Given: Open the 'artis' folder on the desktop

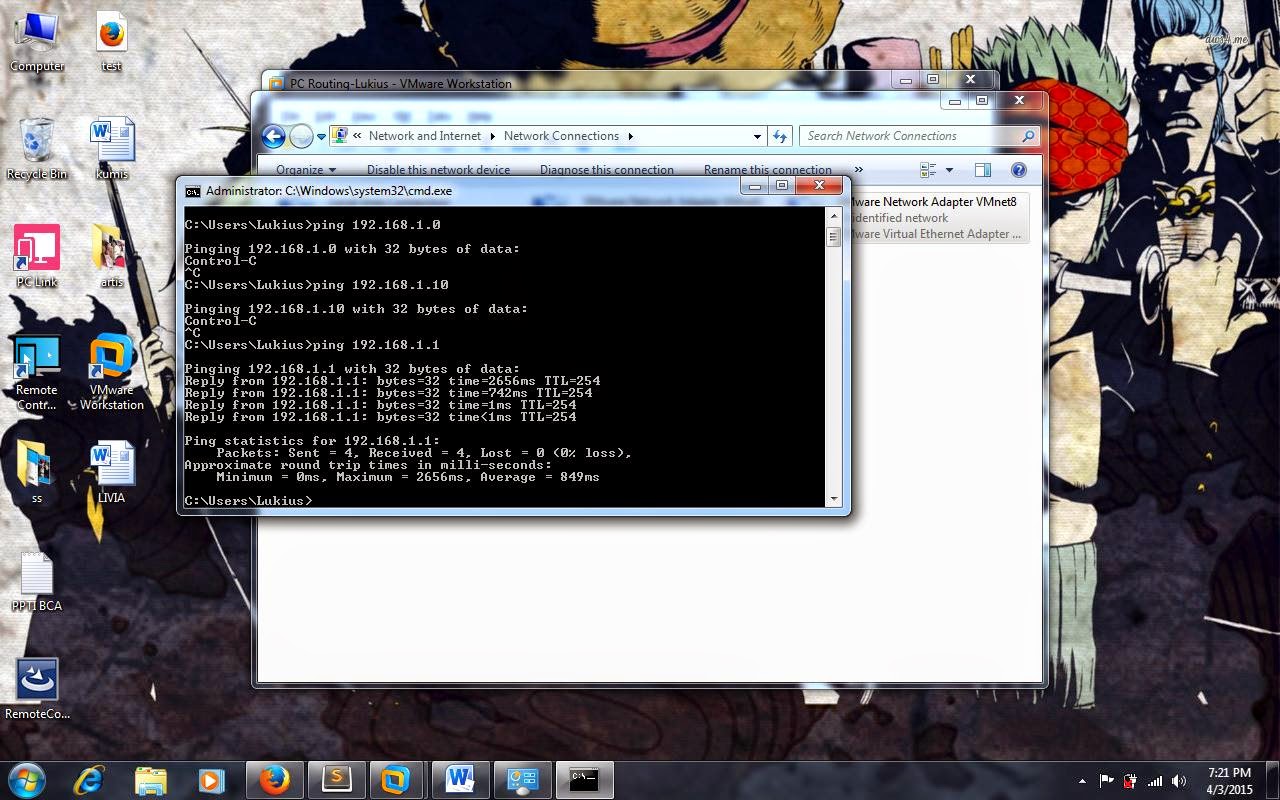Looking at the screenshot, I should (x=111, y=256).
